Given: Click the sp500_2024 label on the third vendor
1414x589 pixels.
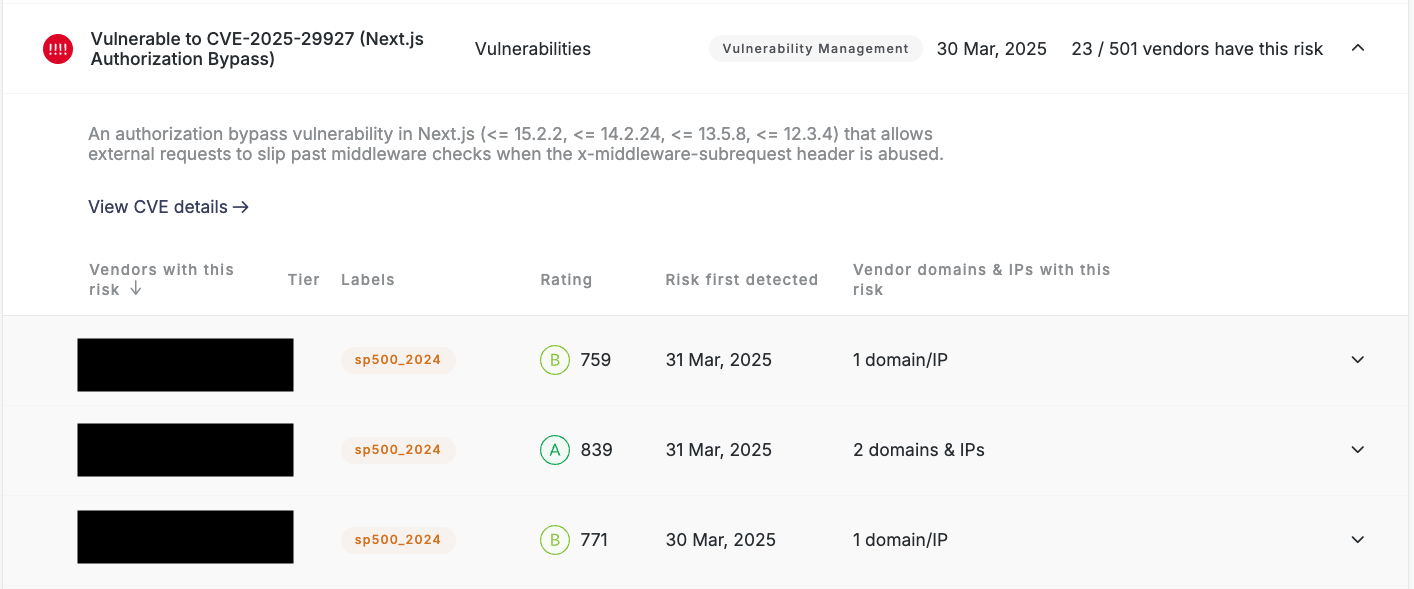Looking at the screenshot, I should pyautogui.click(x=397, y=539).
